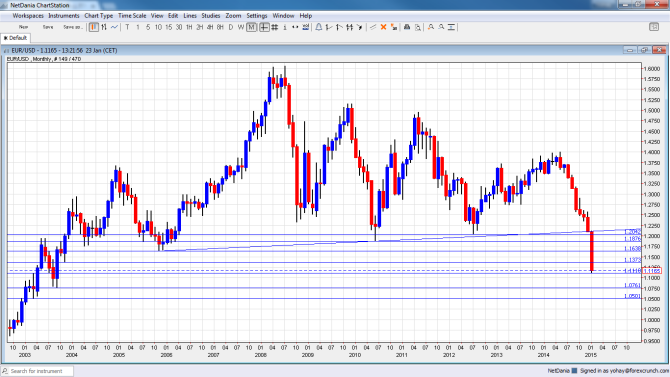
Task: Open the Help menu
Action: 306,16
